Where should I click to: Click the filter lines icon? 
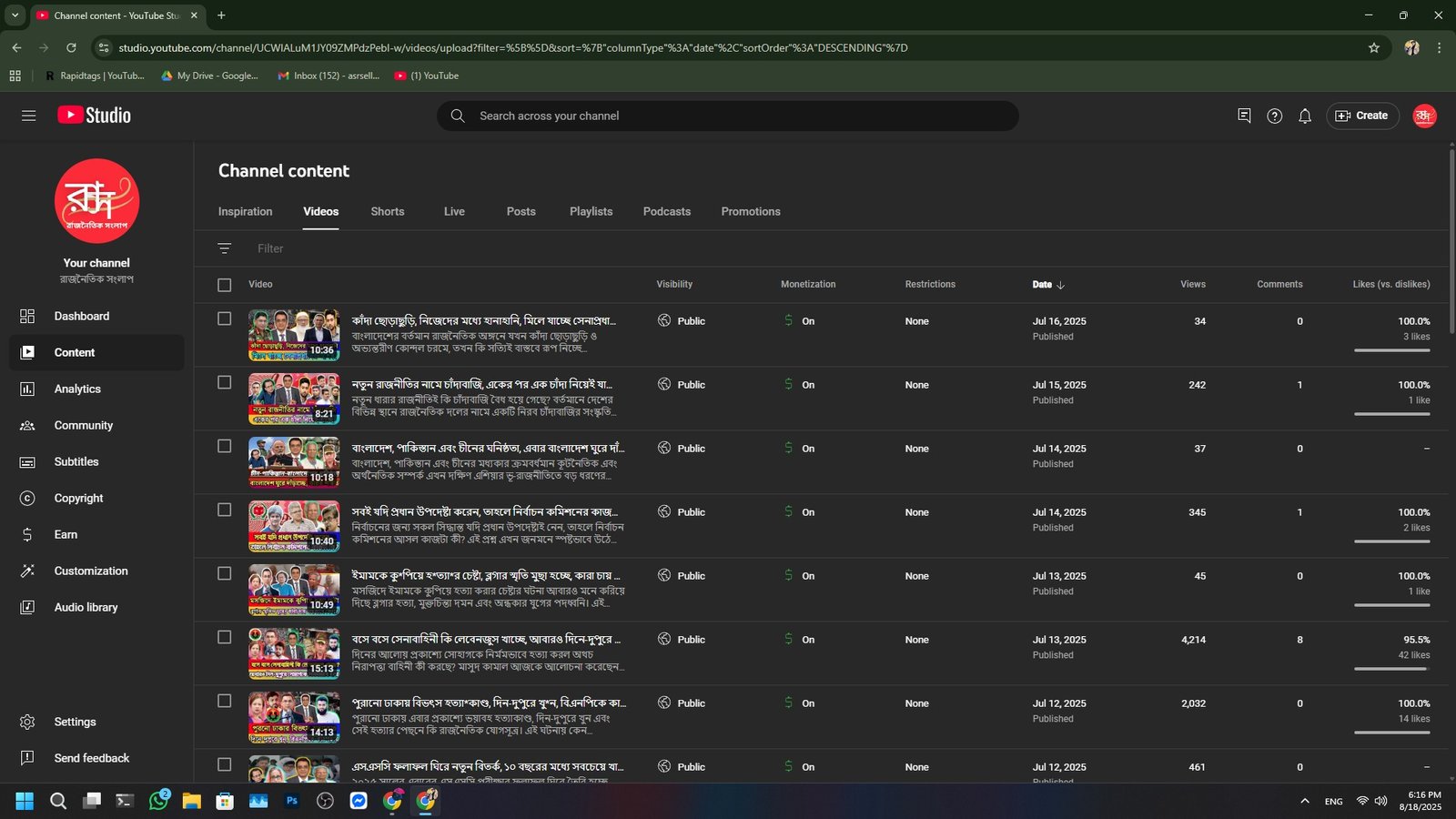(225, 248)
